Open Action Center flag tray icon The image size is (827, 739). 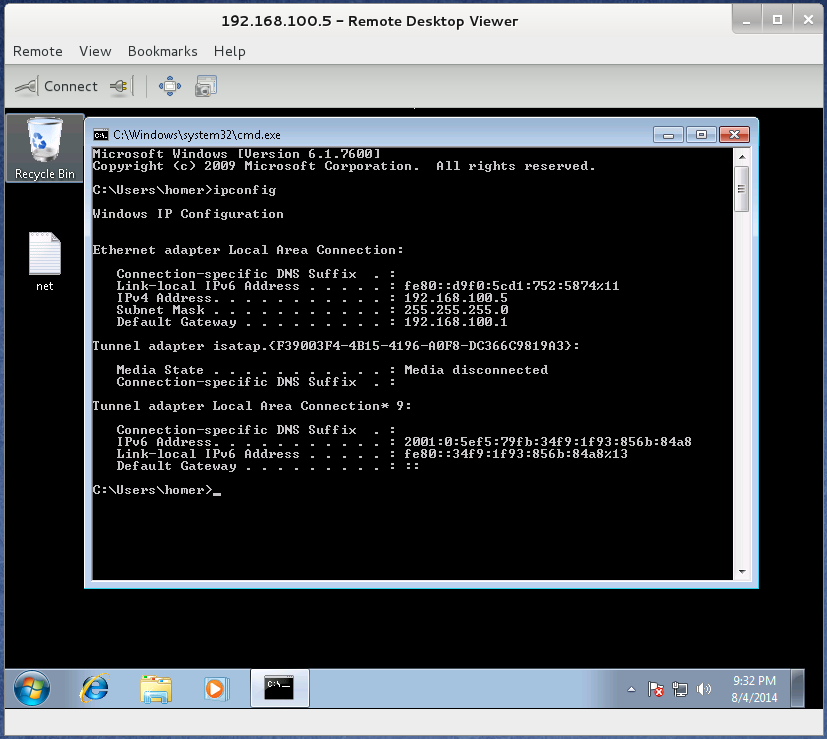pos(655,689)
